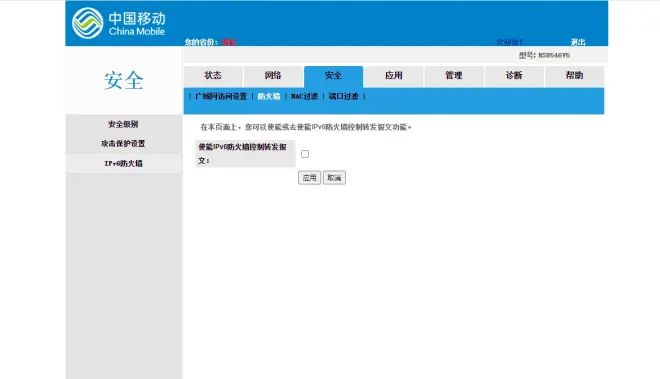Open the 应用 tab

(x=394, y=76)
